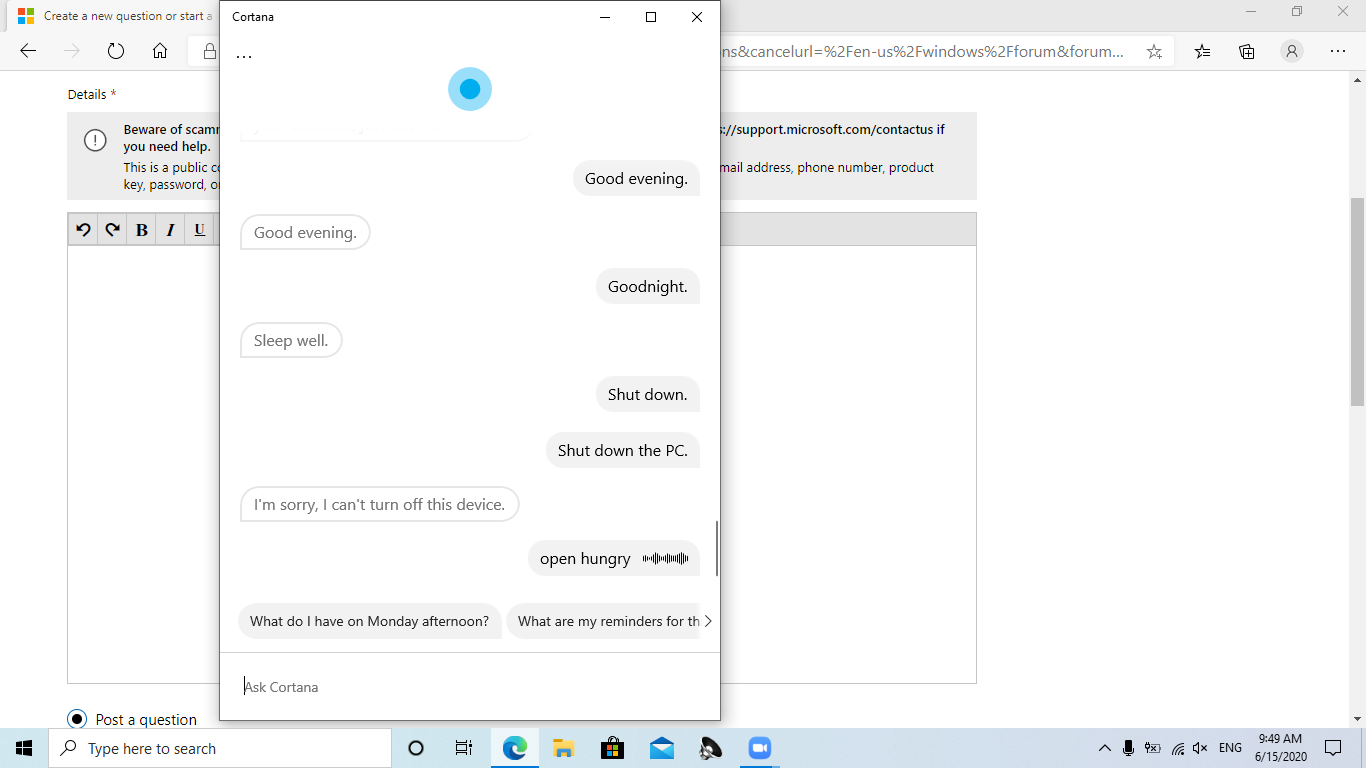This screenshot has width=1366, height=768.
Task: Select the 'open hungry' voice message
Action: tap(614, 559)
